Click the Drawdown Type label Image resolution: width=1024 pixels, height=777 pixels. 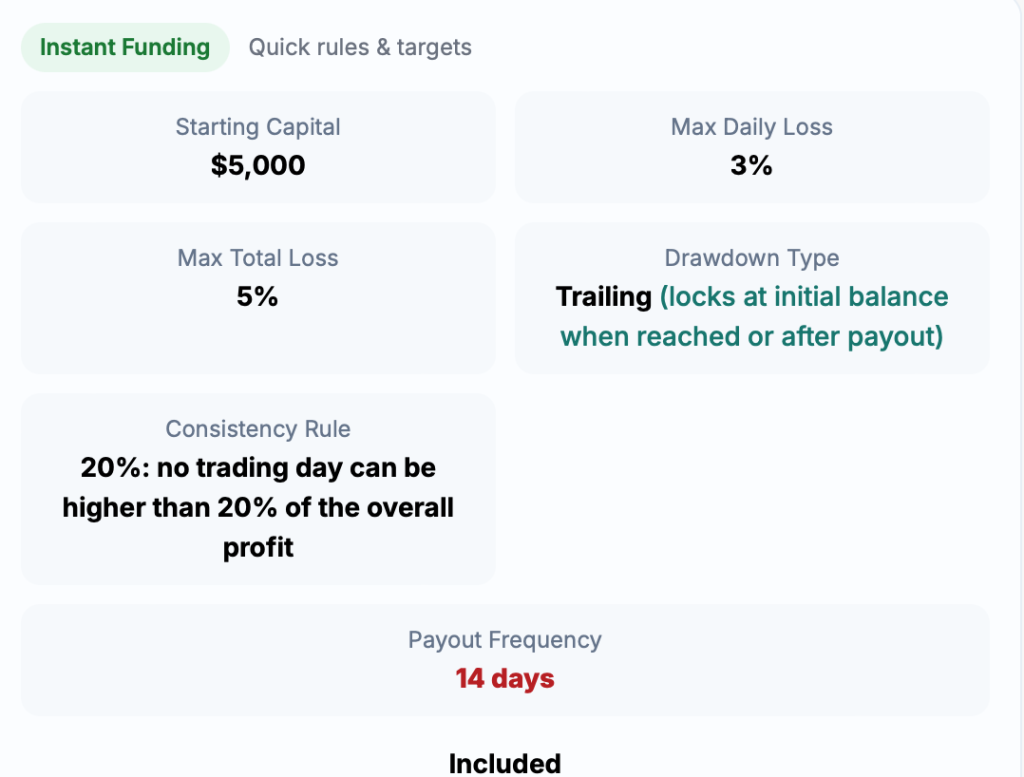click(x=751, y=258)
